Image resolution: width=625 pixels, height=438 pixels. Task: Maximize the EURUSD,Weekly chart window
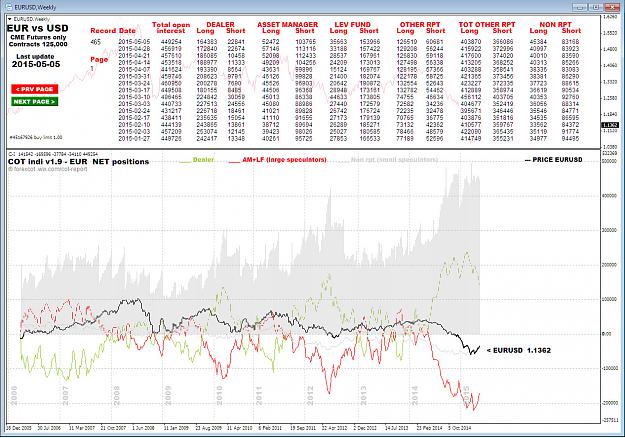point(596,7)
